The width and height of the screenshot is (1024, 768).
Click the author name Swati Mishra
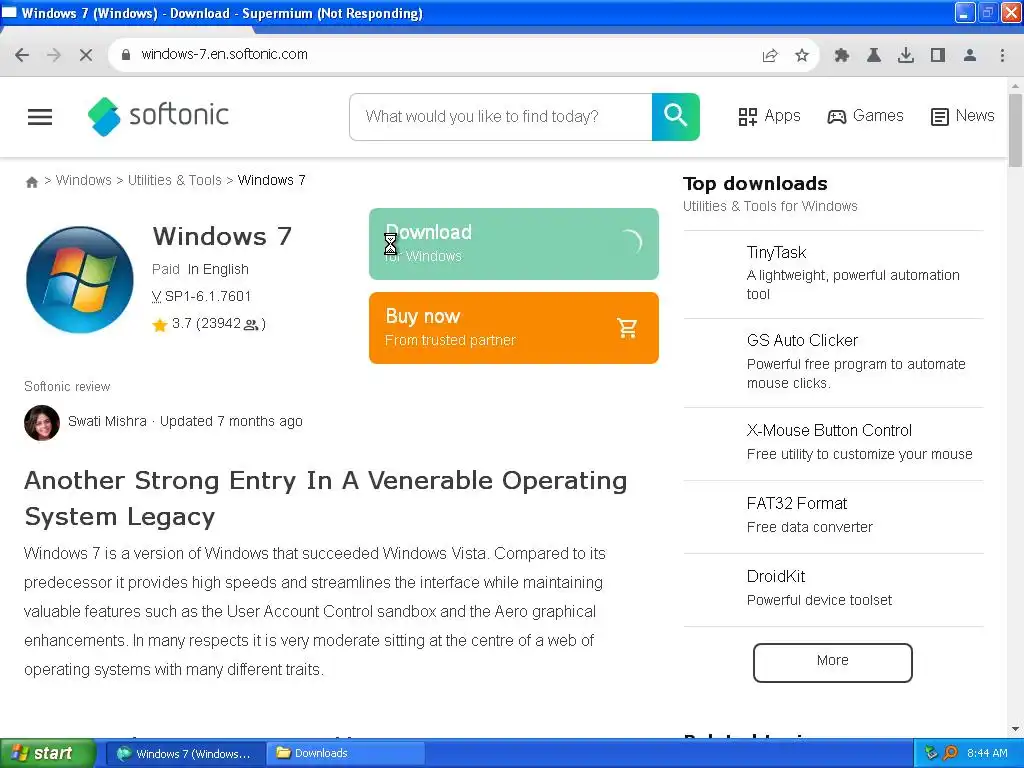[x=107, y=422]
